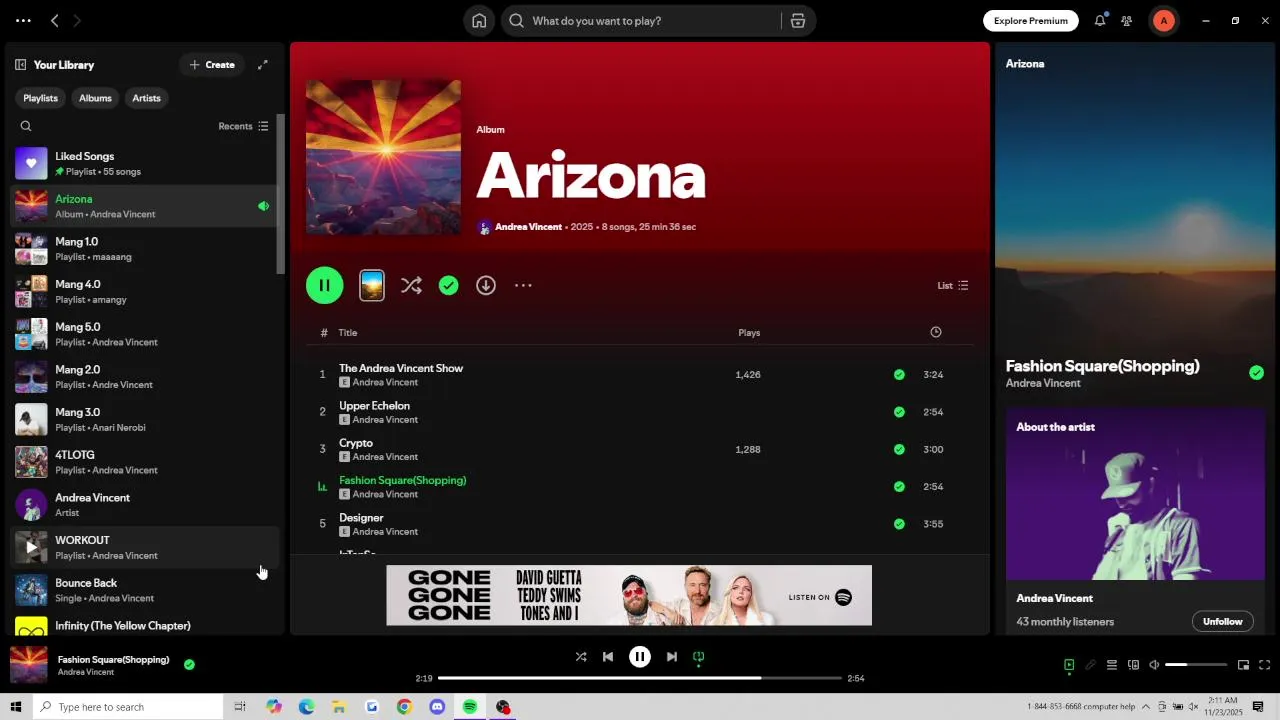Open the miniplayer icon
The width and height of the screenshot is (1280, 720).
[1243, 665]
